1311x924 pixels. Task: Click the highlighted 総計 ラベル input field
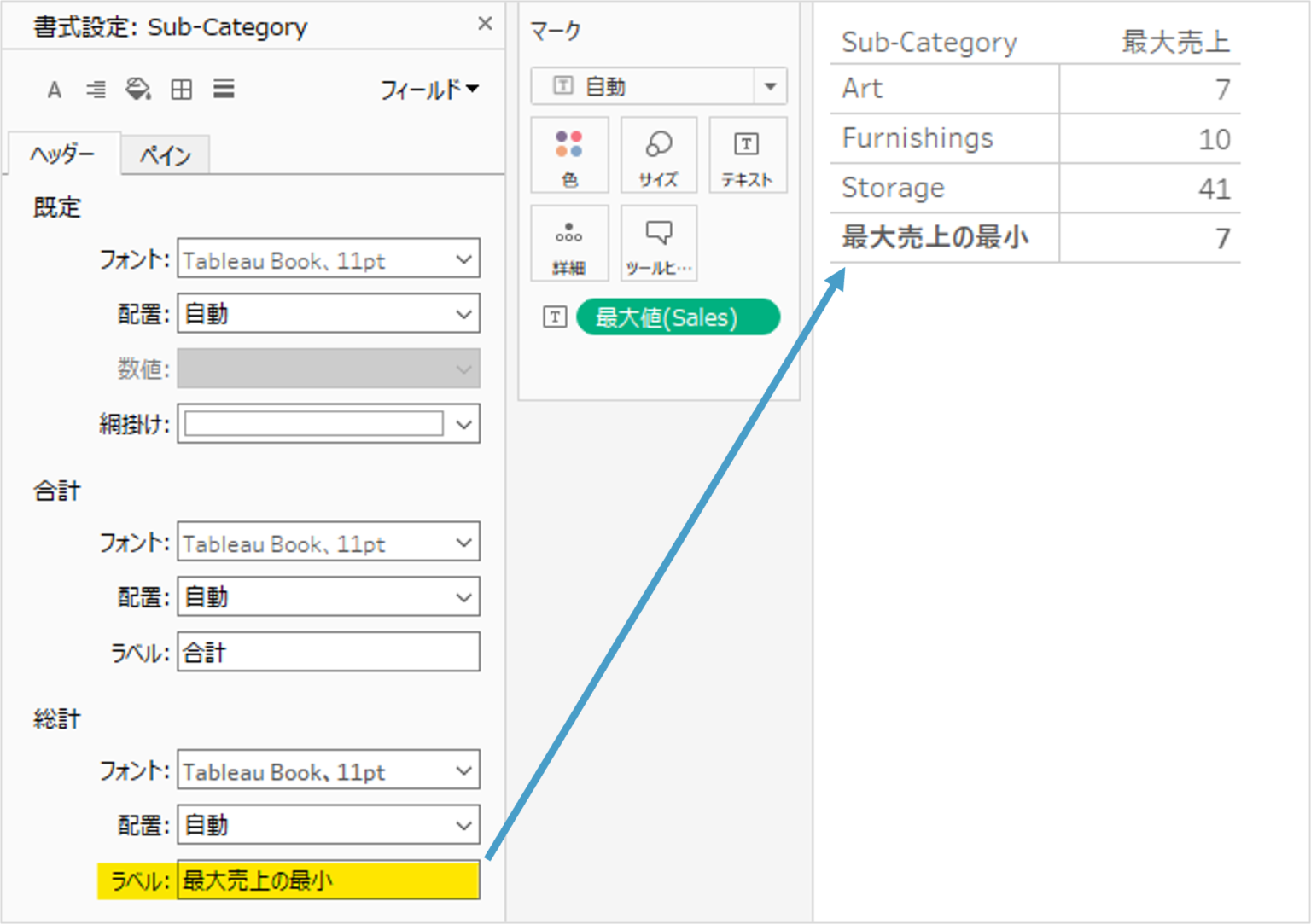[x=329, y=880]
